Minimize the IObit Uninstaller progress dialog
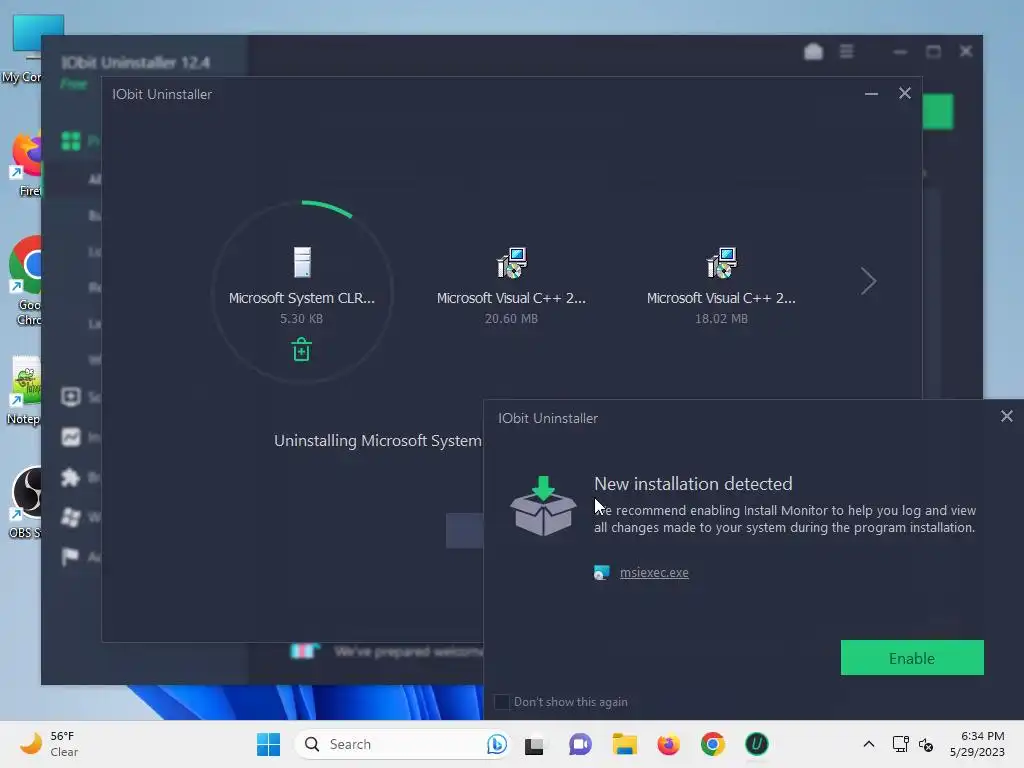Image resolution: width=1024 pixels, height=768 pixels. click(x=871, y=94)
